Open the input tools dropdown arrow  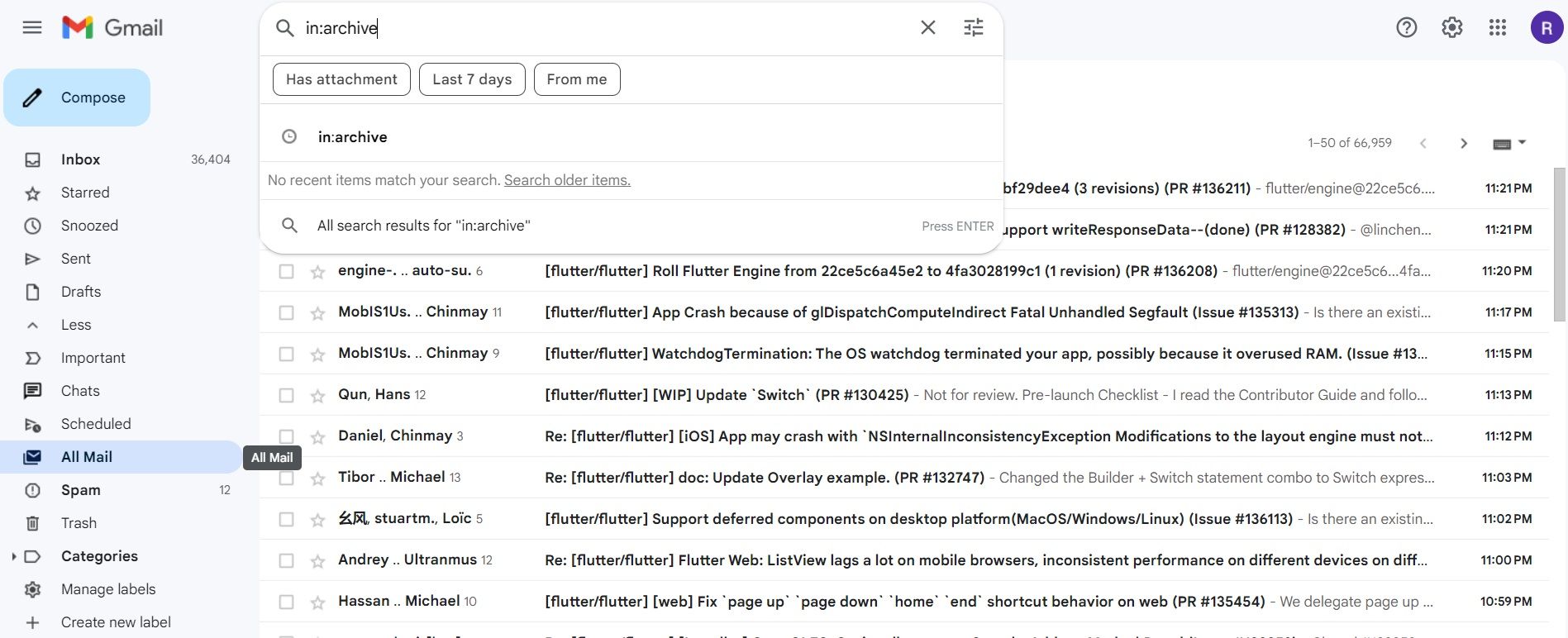(x=1522, y=142)
